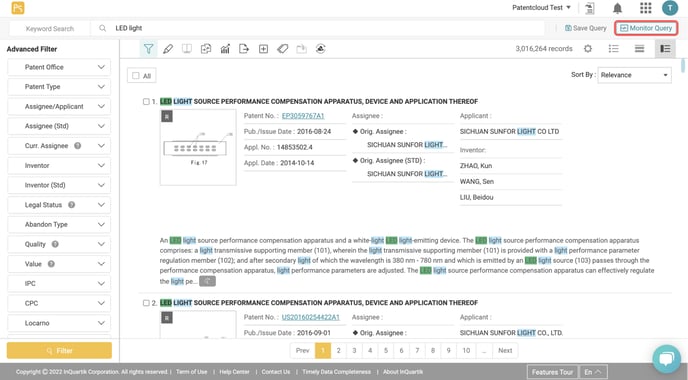Open the chat support bubble

(666, 359)
